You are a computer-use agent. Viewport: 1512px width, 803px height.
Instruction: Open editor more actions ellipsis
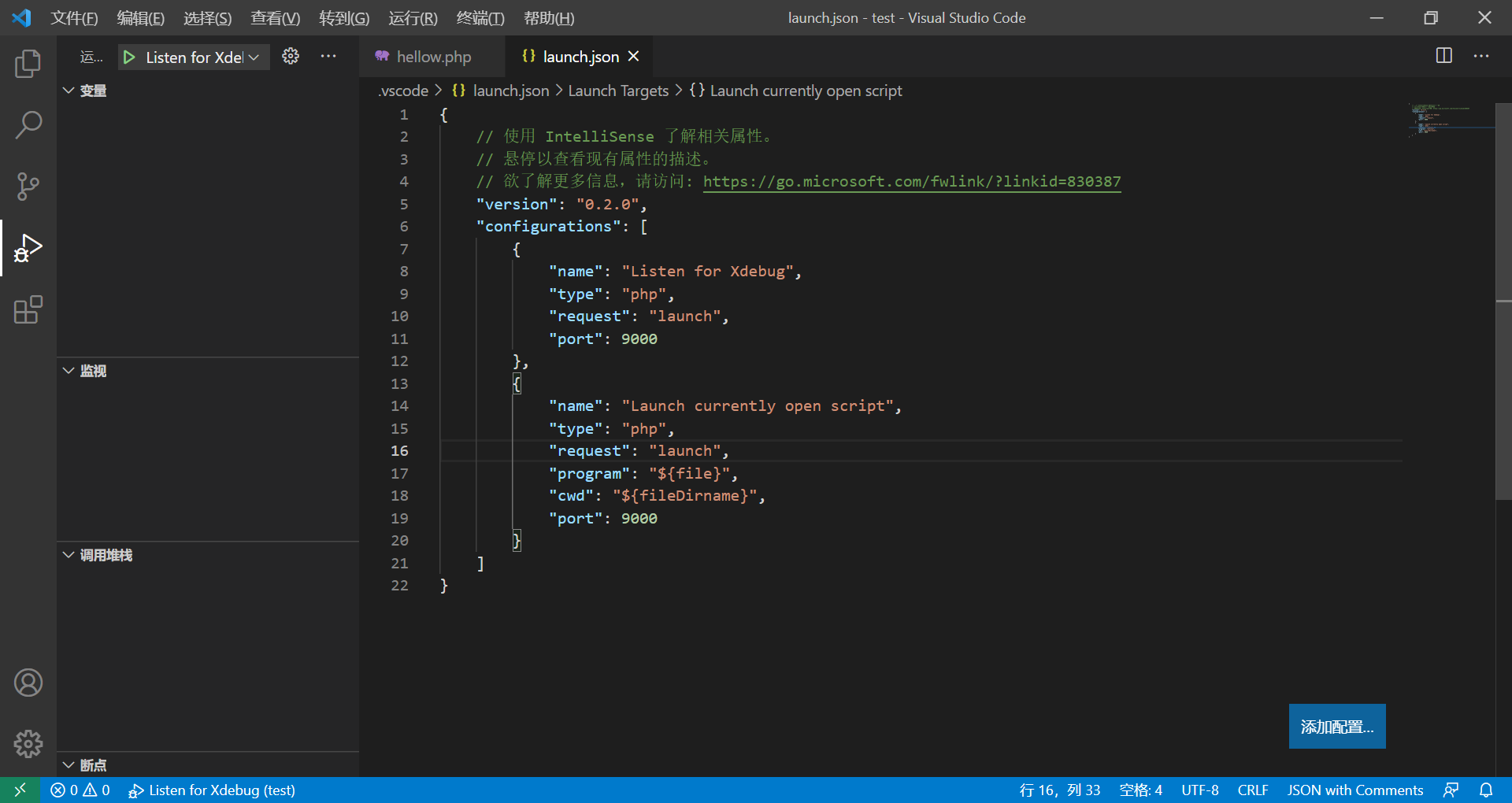click(1481, 56)
